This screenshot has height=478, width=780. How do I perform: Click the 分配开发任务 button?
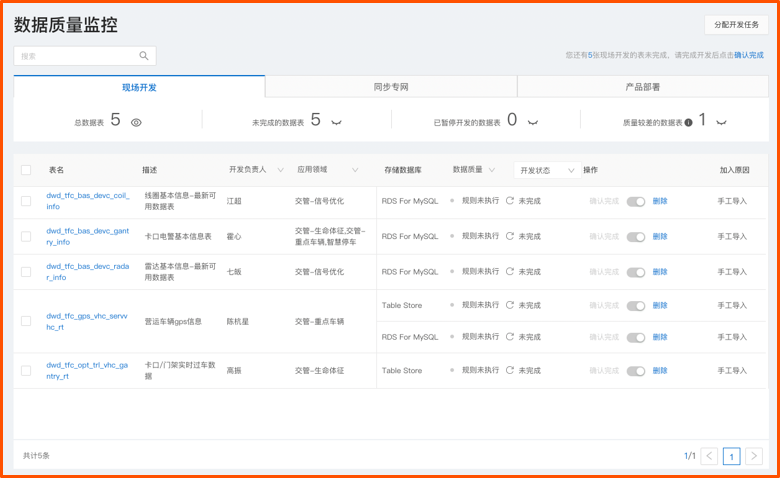point(736,25)
